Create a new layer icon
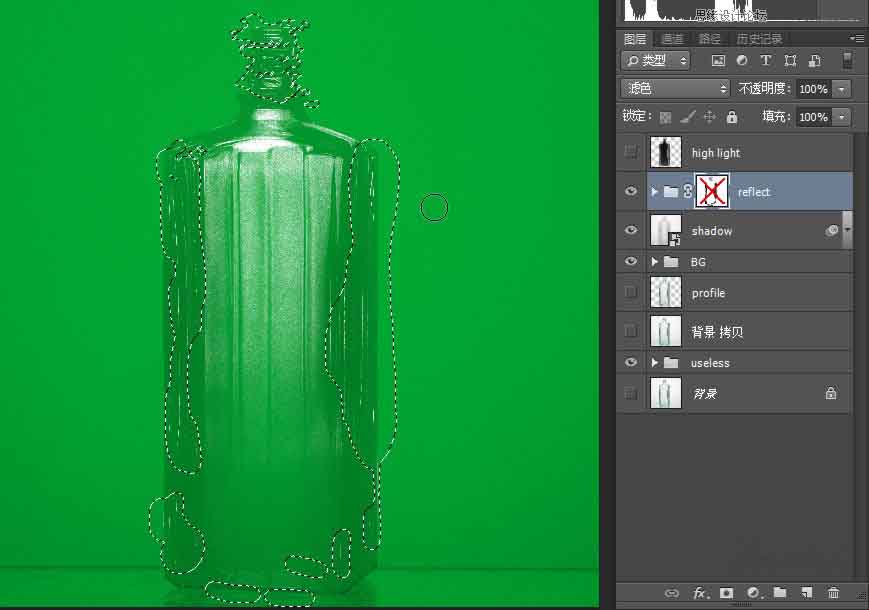 pyautogui.click(x=806, y=593)
